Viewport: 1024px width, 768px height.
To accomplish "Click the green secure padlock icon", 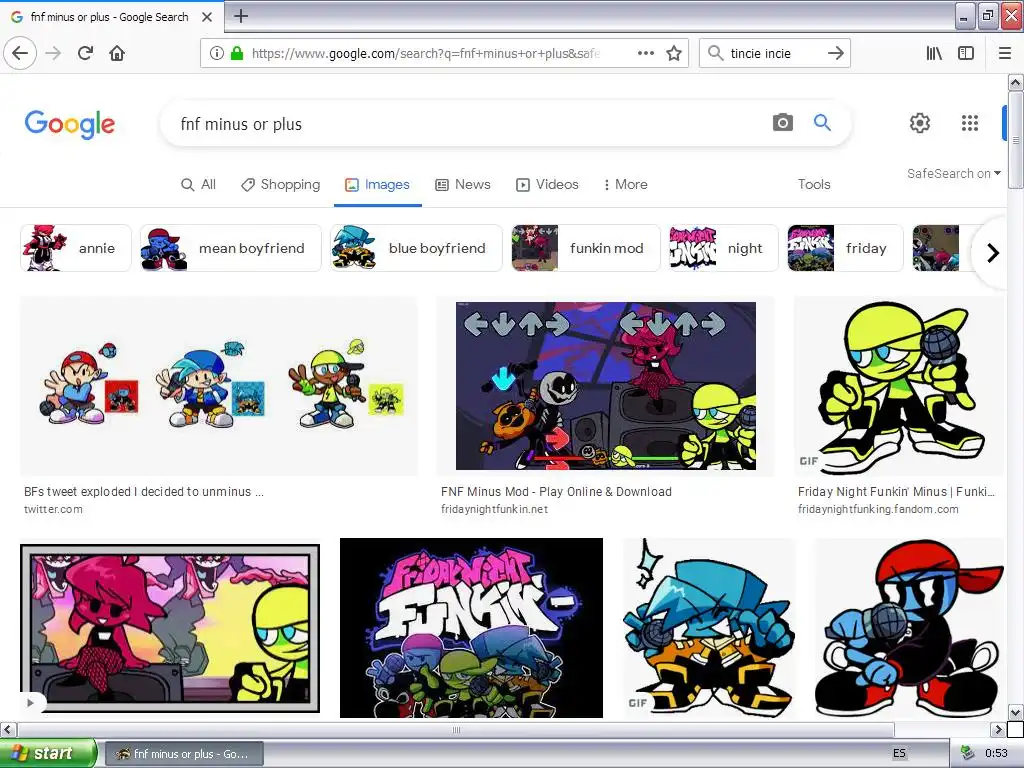I will 237,53.
